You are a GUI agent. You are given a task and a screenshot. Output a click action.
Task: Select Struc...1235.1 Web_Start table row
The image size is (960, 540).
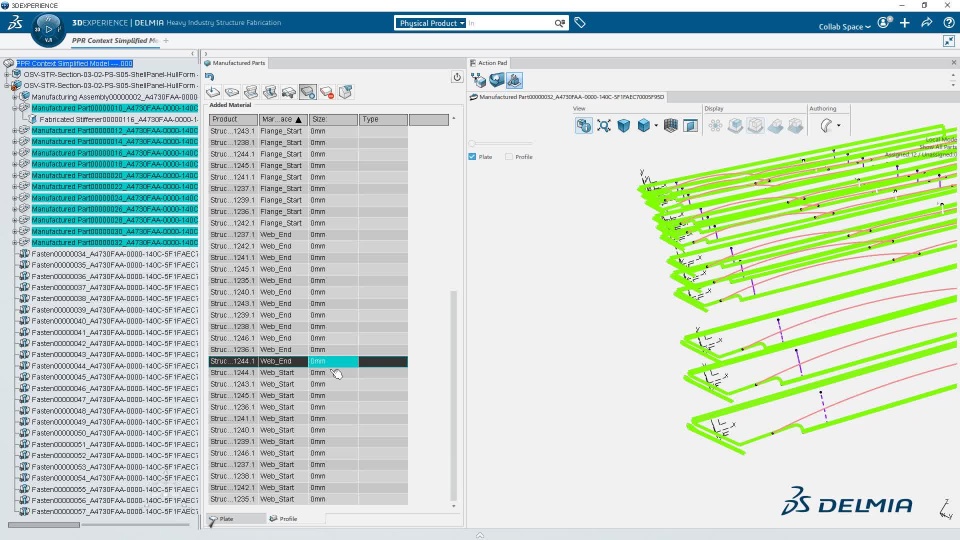tap(308, 499)
